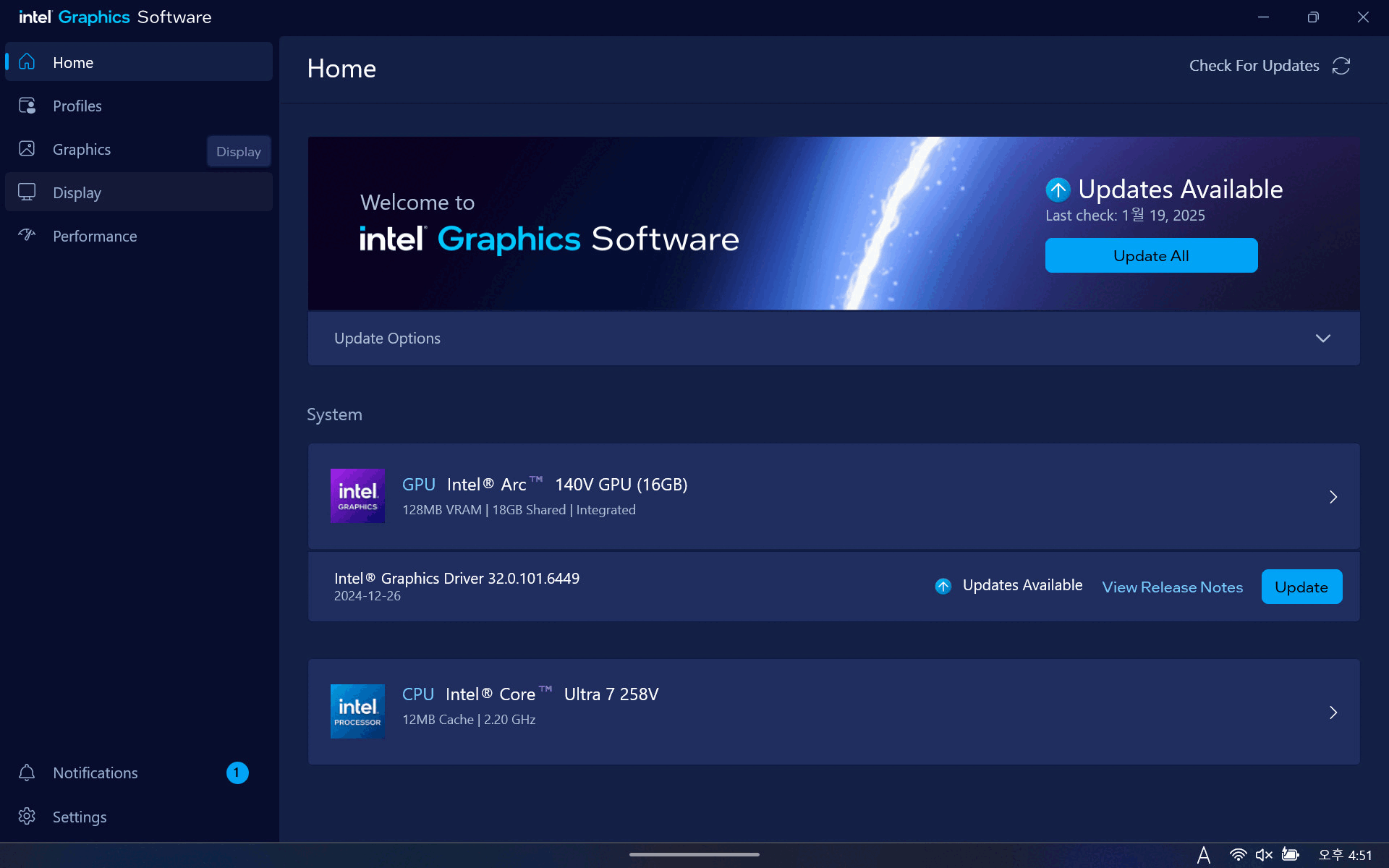Go to Home menu item

(x=139, y=62)
